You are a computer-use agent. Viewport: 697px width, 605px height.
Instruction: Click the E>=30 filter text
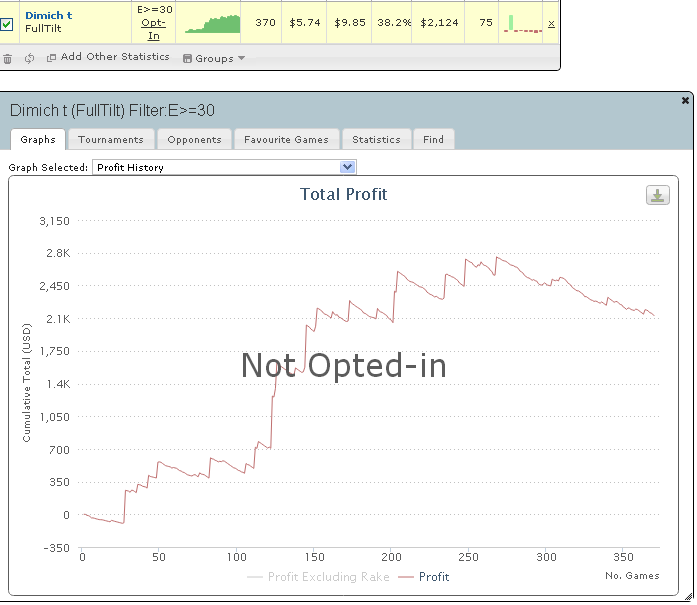pos(154,9)
